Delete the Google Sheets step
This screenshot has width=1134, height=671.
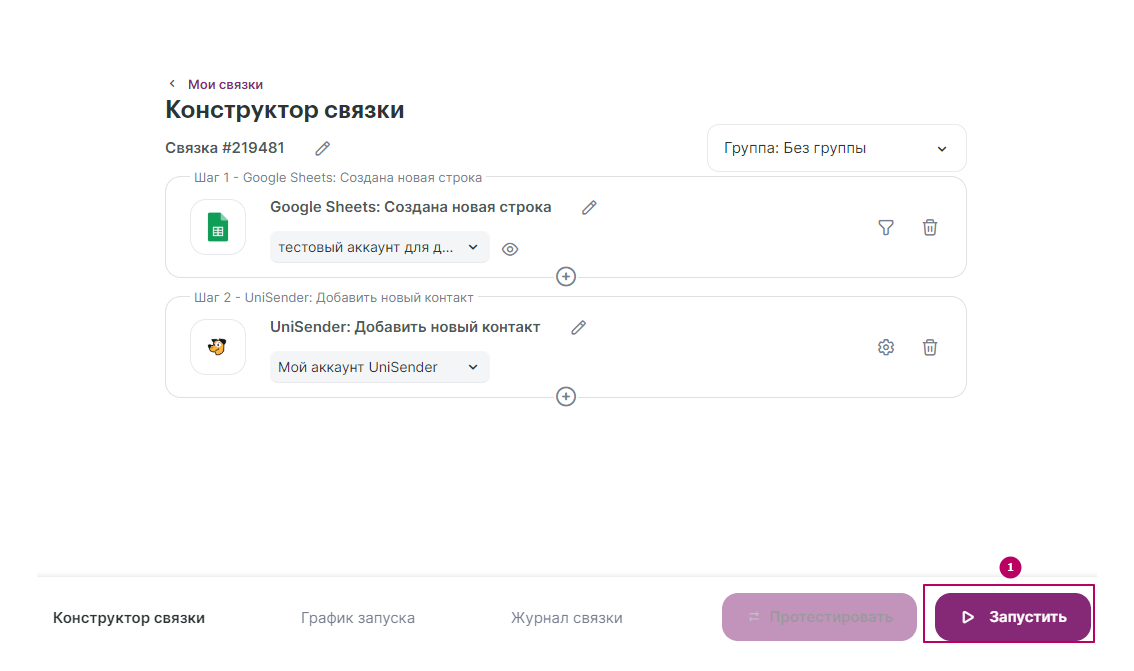point(930,227)
